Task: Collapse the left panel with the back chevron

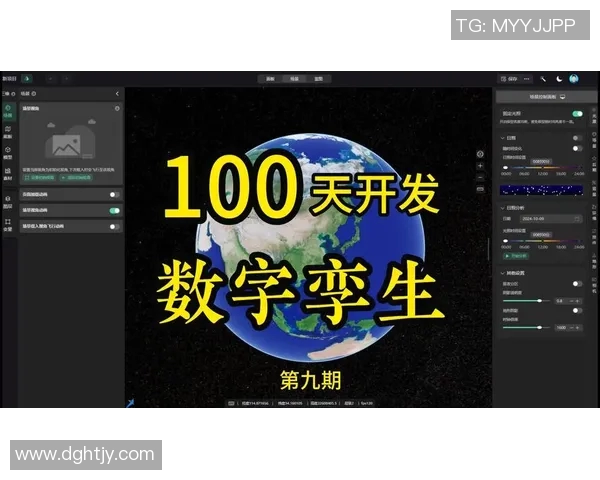Action: tap(117, 93)
